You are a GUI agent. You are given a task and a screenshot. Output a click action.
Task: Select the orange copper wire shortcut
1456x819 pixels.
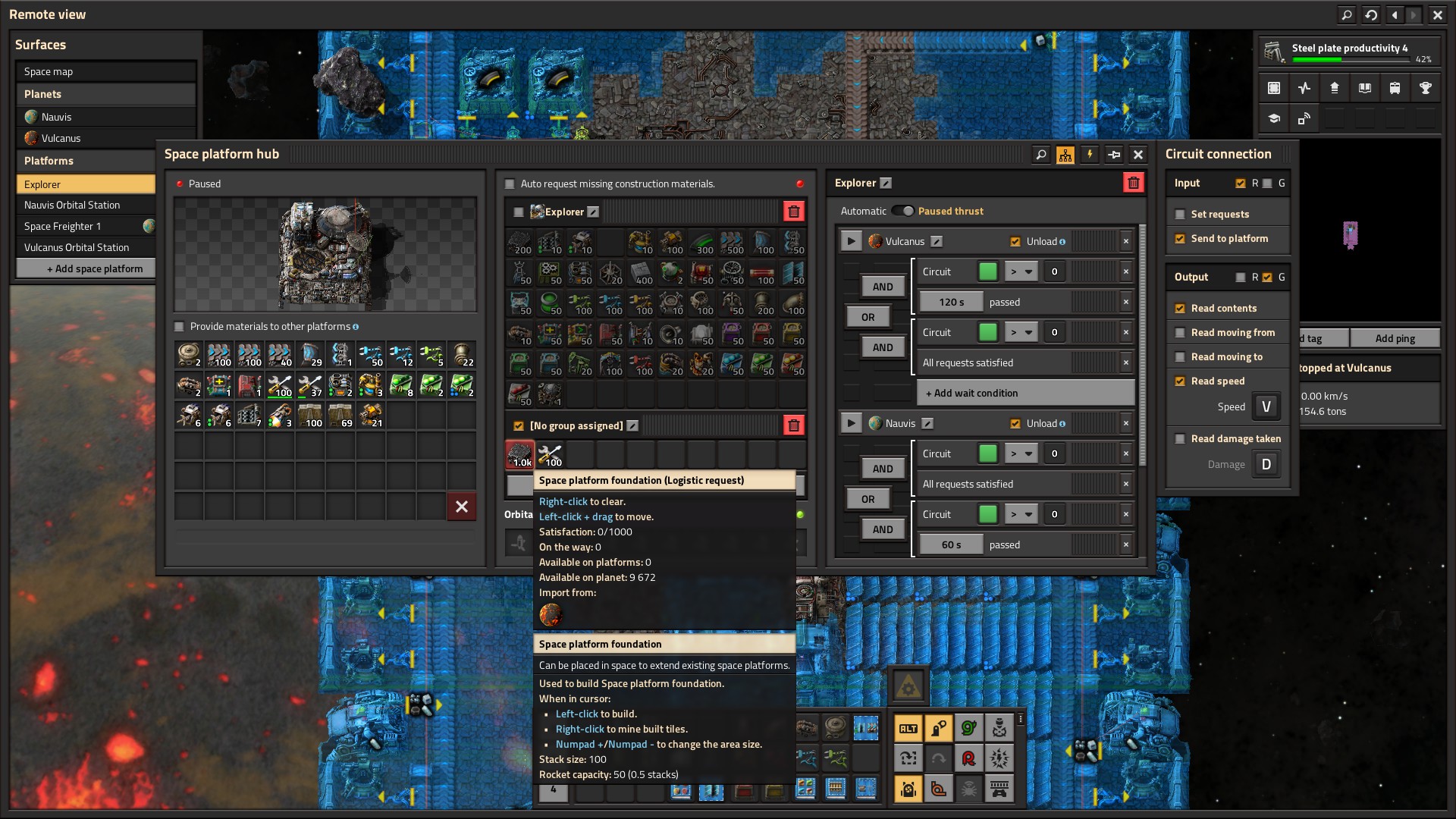click(939, 789)
